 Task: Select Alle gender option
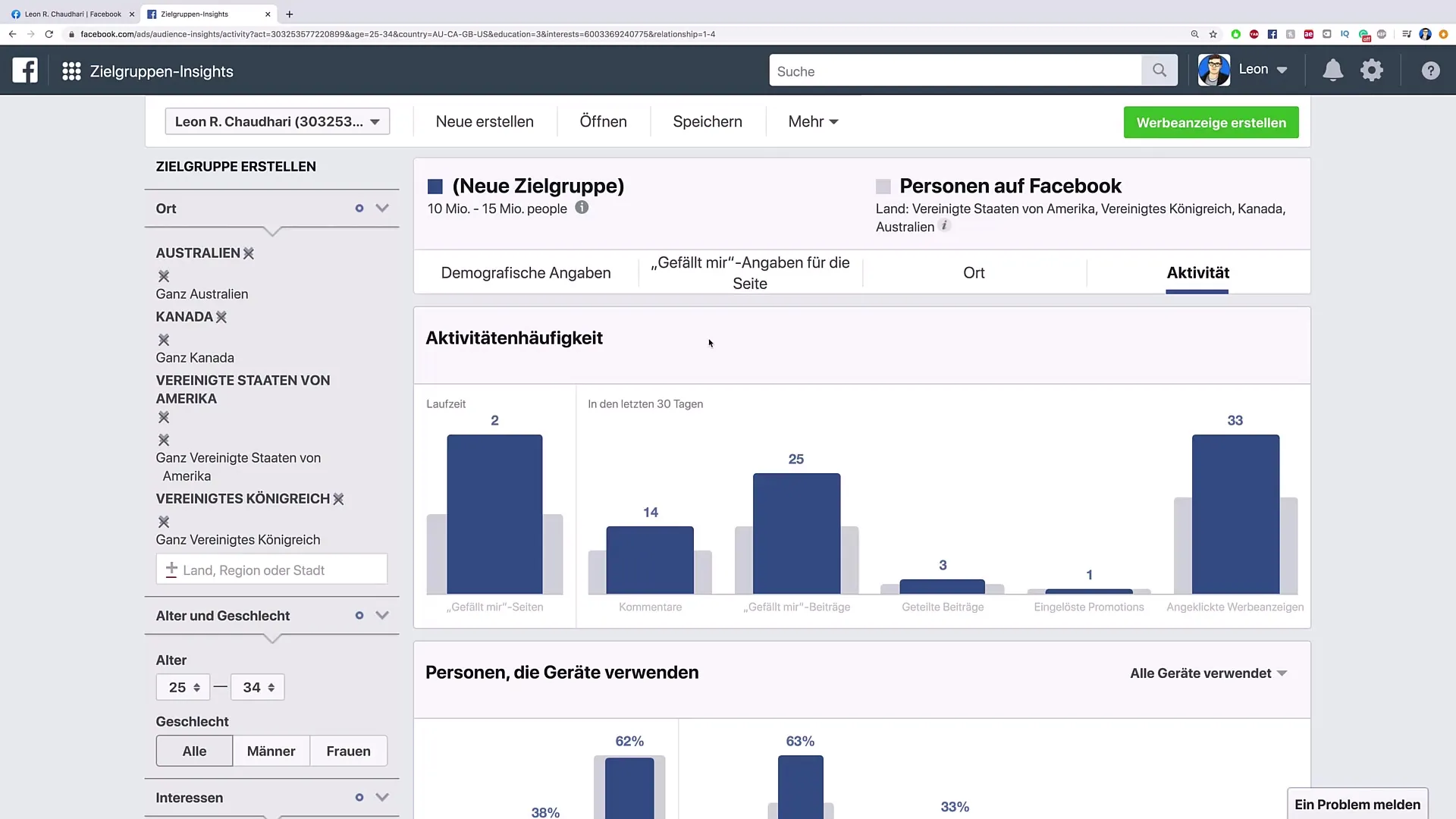click(194, 751)
